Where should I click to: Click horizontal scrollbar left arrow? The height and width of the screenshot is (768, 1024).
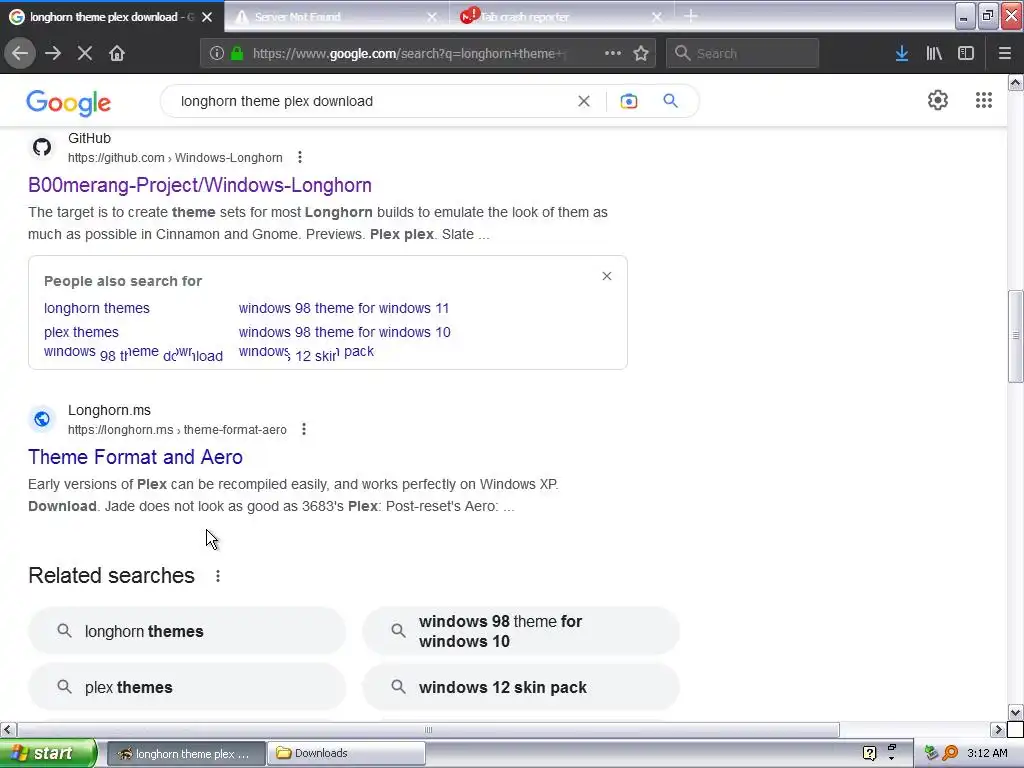pos(7,729)
